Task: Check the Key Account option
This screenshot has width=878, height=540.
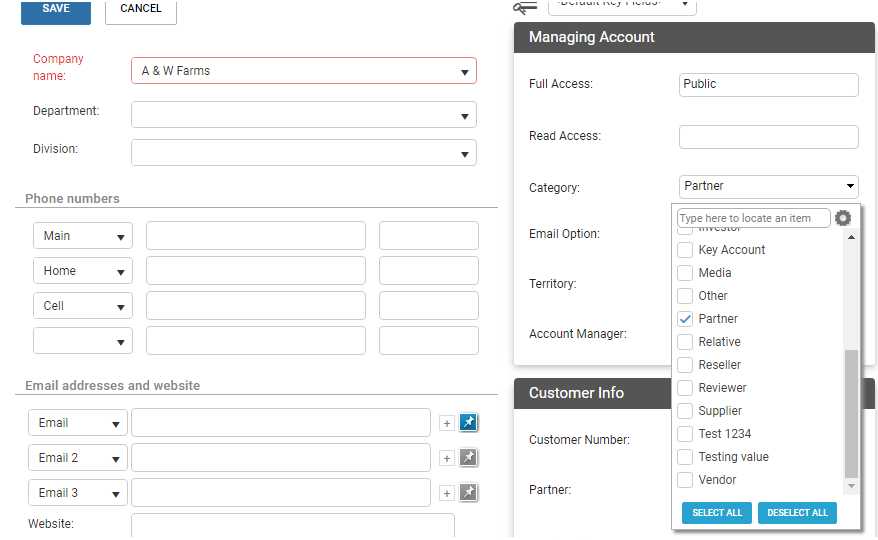Action: click(685, 250)
